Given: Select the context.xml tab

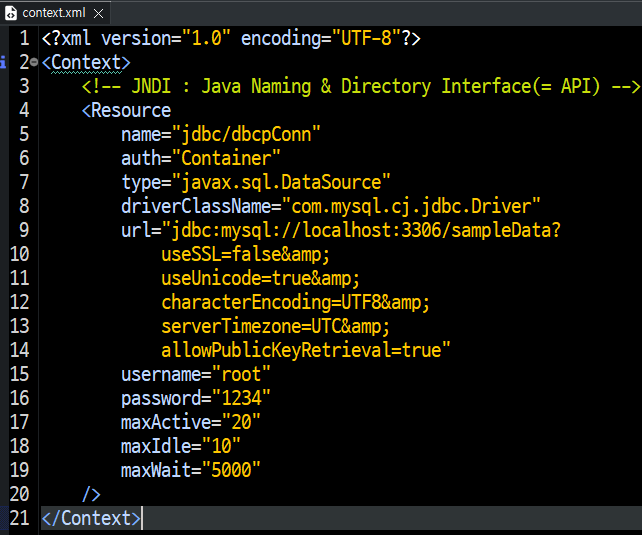Looking at the screenshot, I should click(54, 13).
